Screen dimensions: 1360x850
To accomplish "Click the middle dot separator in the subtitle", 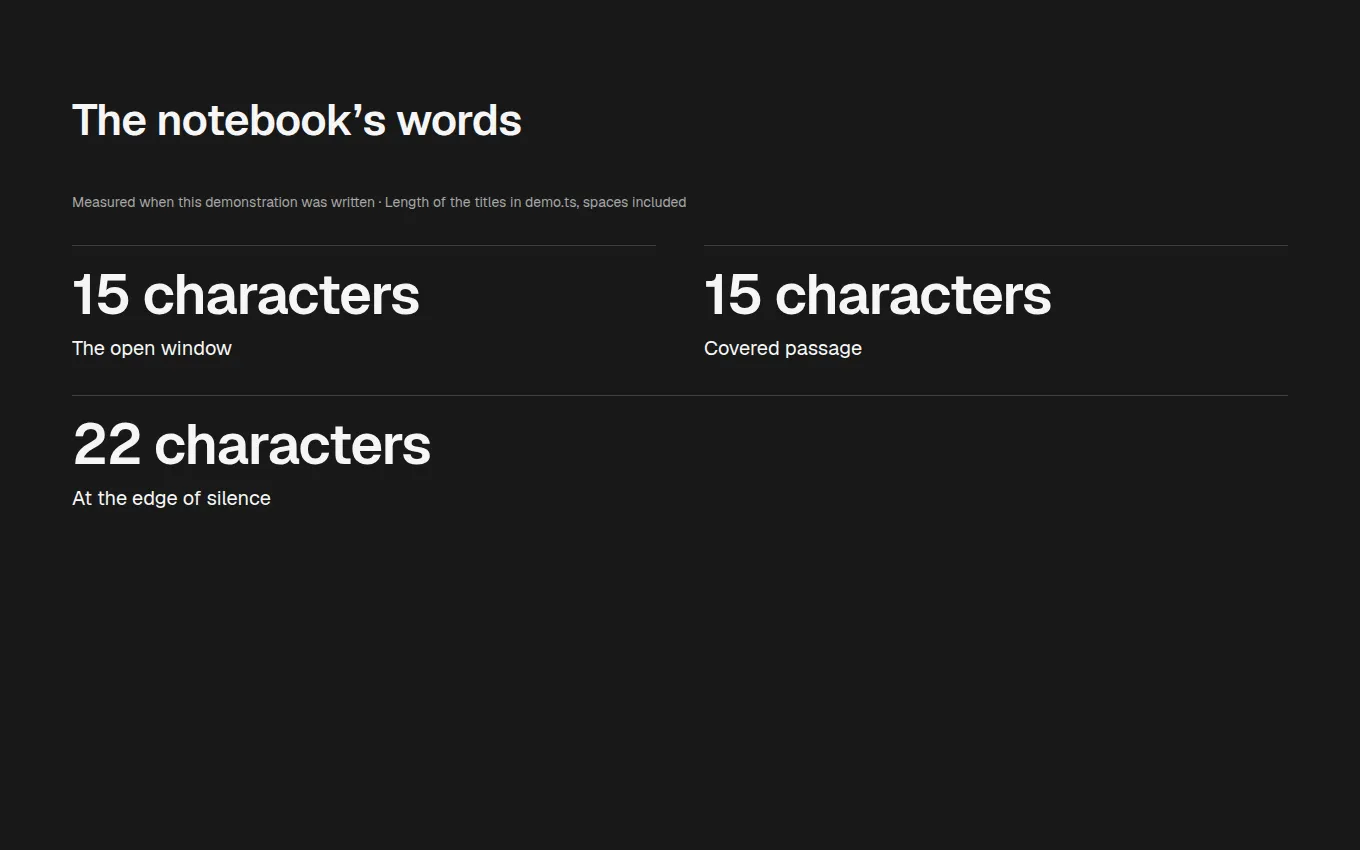I will 380,202.
